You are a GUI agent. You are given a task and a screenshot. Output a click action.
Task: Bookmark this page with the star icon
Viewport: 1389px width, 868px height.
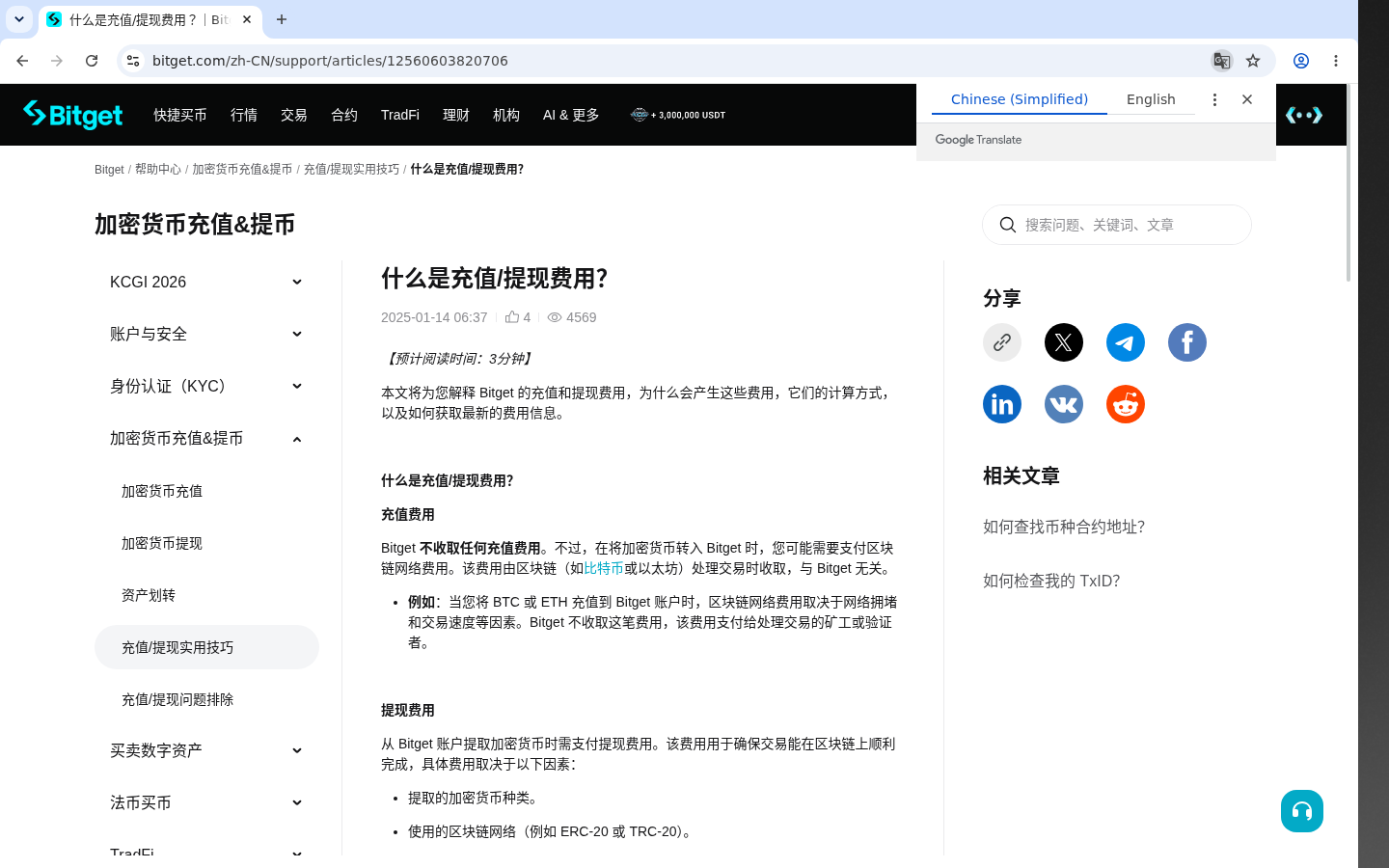click(1253, 61)
